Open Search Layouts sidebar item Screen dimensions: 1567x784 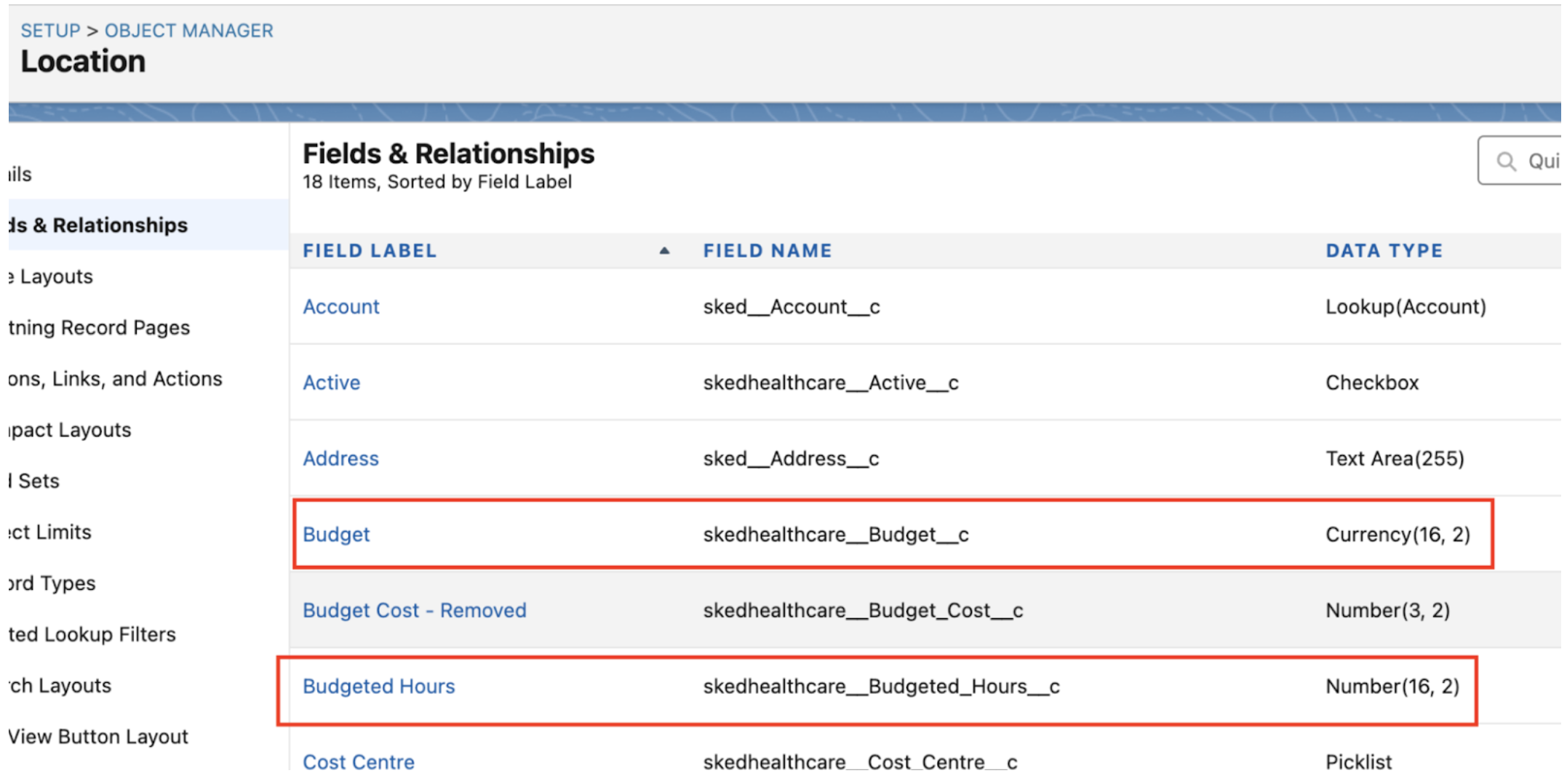pyautogui.click(x=60, y=686)
